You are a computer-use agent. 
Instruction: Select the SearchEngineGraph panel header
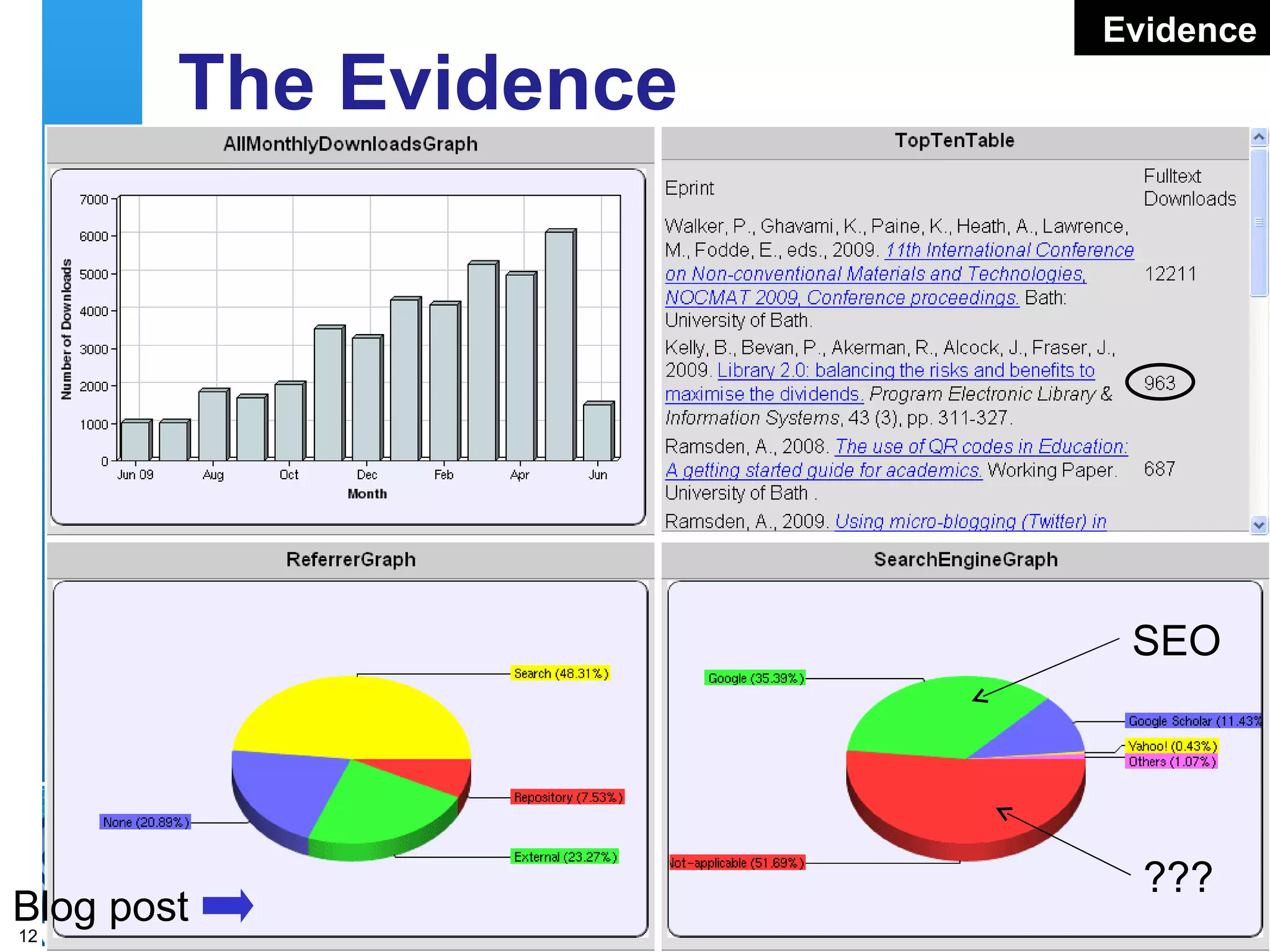tap(965, 560)
